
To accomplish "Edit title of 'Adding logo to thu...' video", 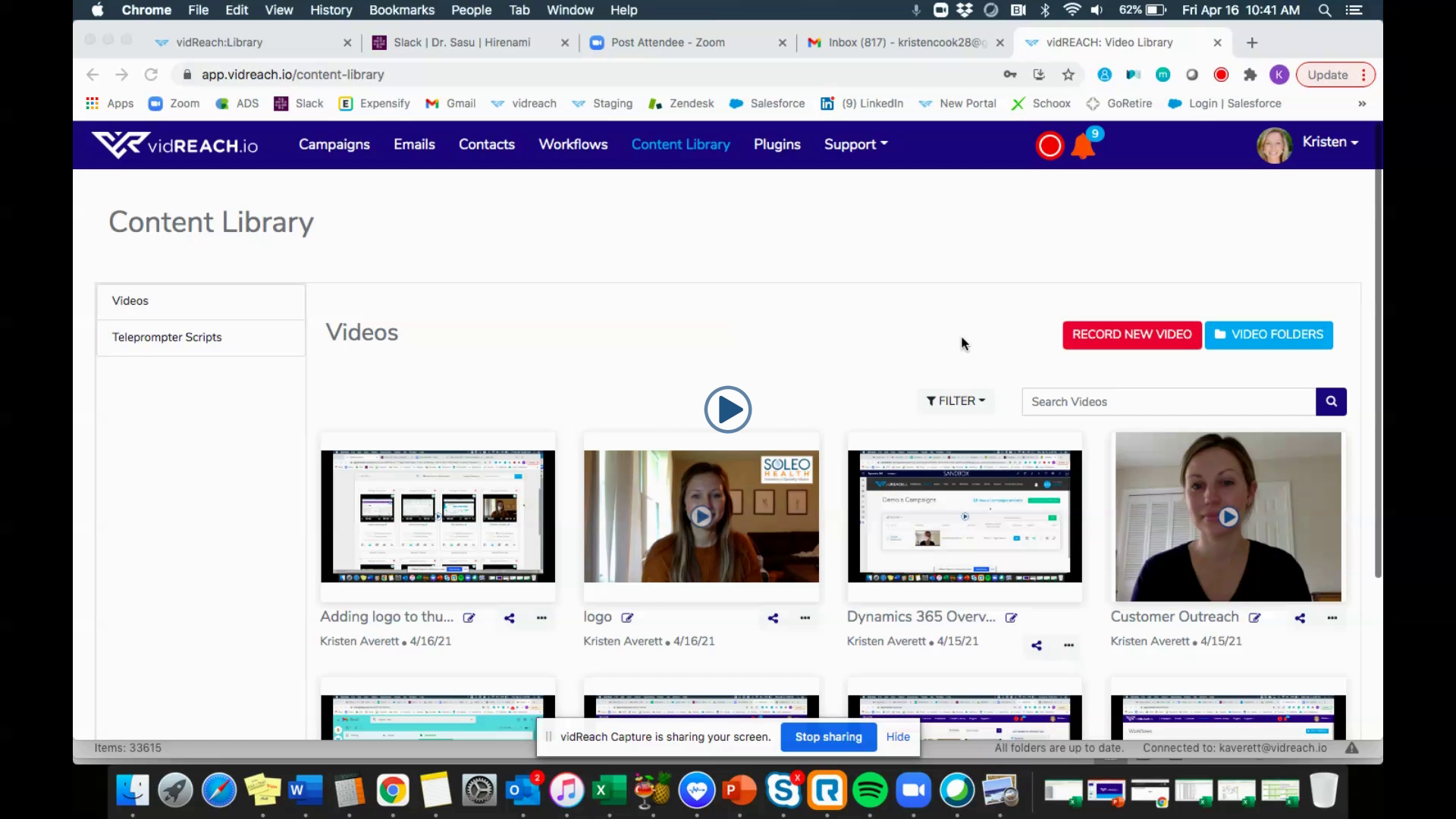I will tap(469, 618).
